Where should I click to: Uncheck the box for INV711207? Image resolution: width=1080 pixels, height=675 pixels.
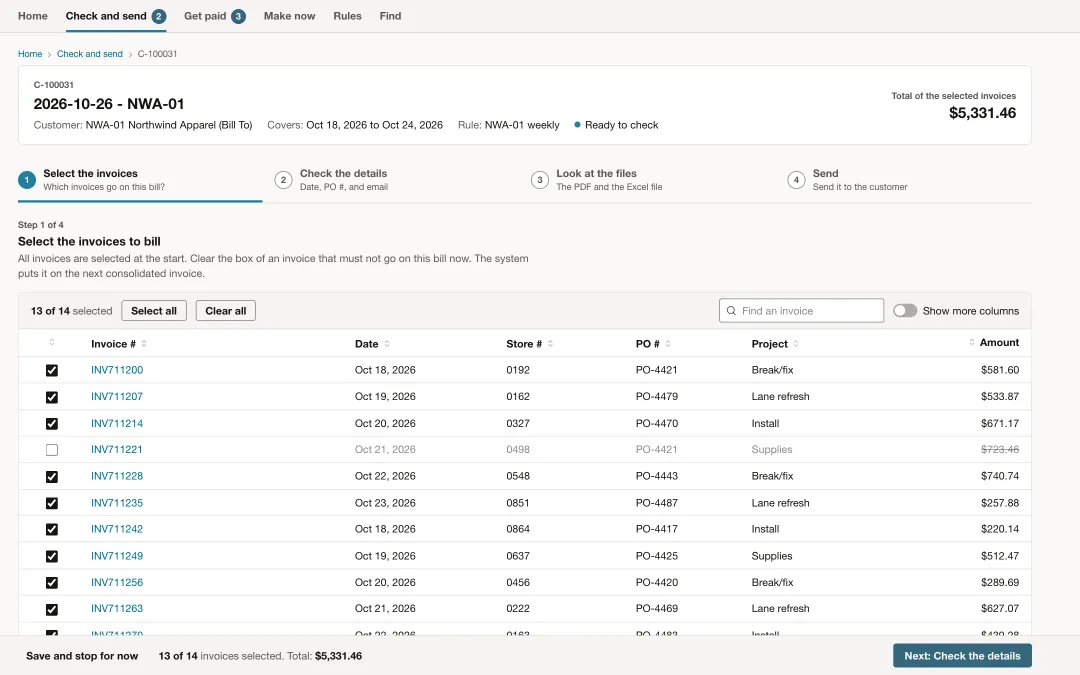(52, 397)
